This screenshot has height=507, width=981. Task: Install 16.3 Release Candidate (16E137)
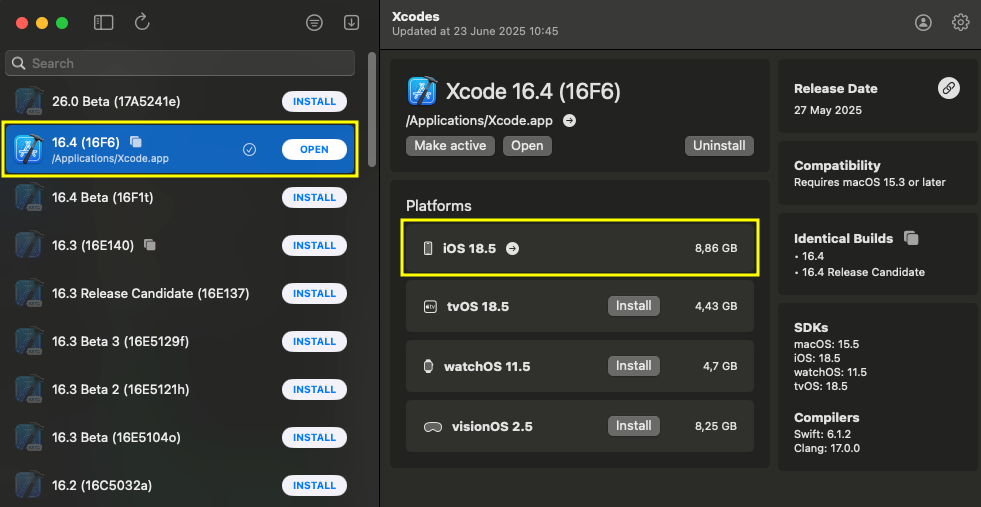pos(314,294)
